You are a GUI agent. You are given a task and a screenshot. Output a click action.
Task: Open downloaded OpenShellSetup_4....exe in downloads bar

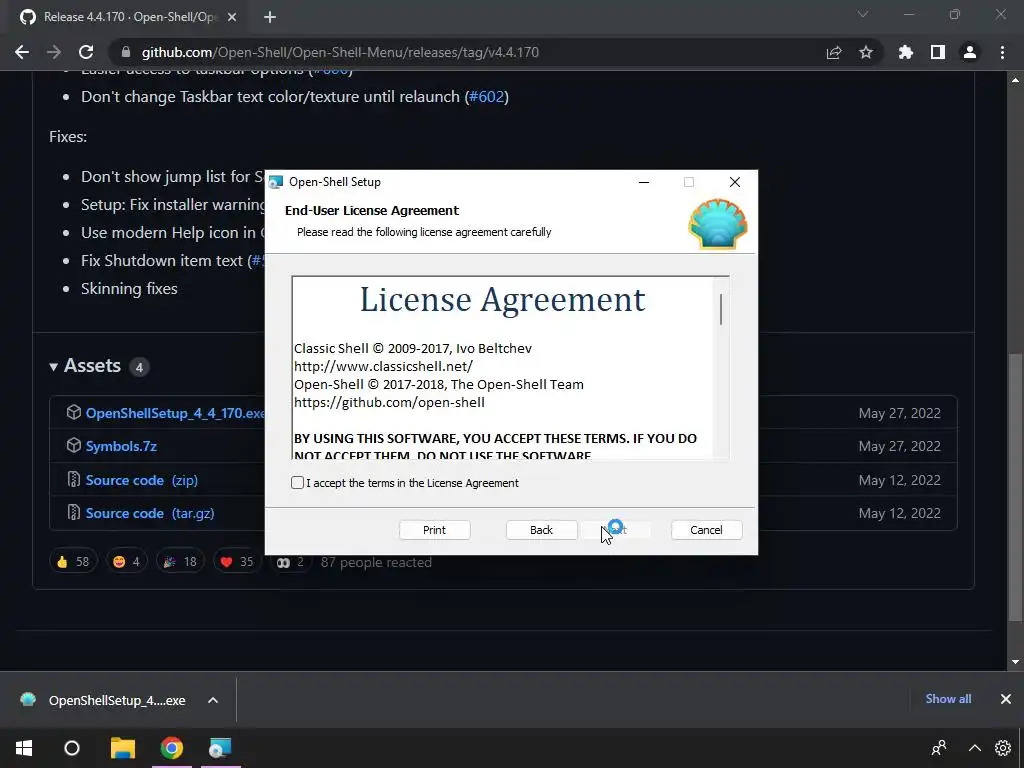tap(103, 700)
